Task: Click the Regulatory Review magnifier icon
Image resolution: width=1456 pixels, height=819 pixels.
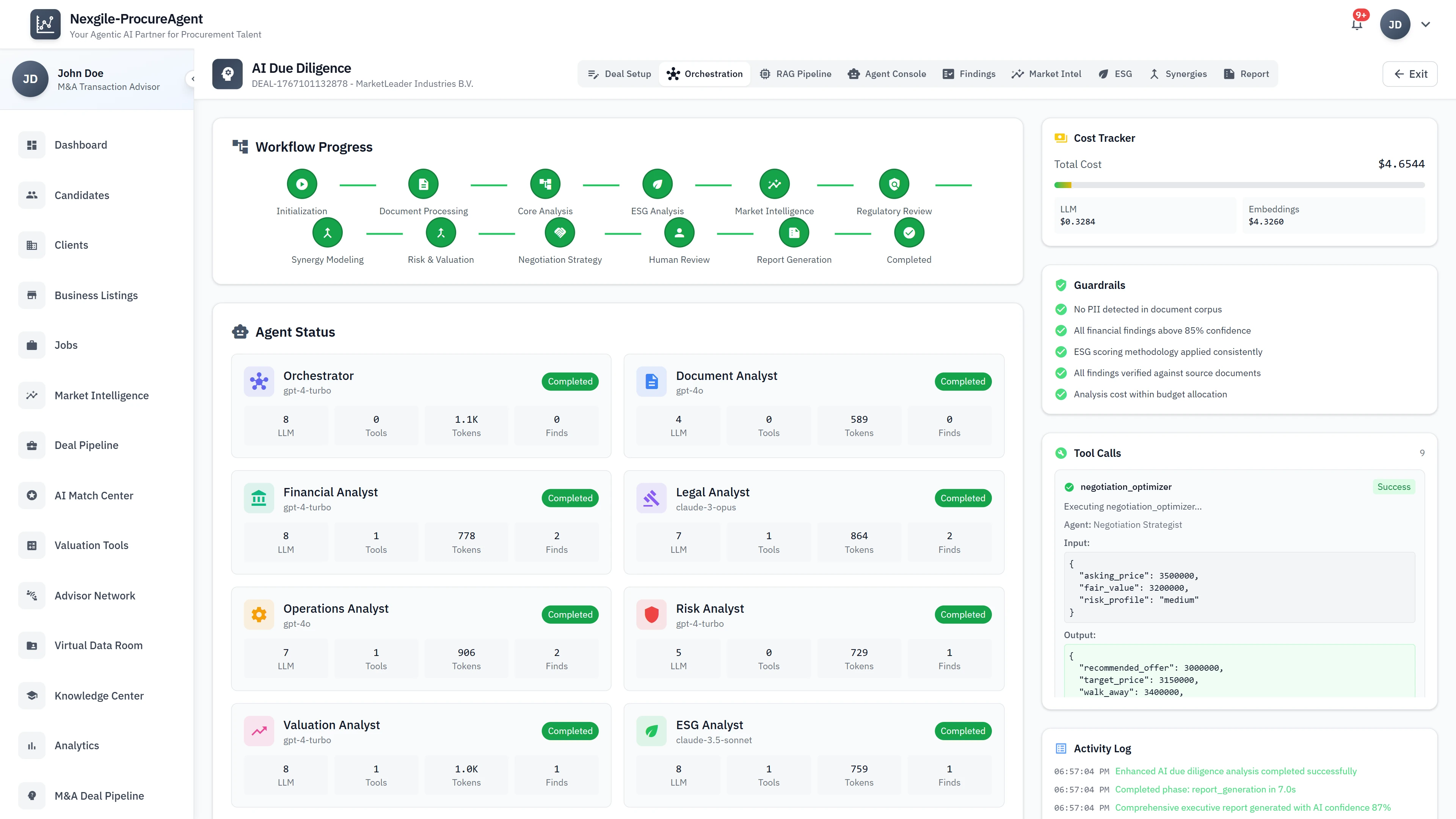Action: pyautogui.click(x=894, y=184)
